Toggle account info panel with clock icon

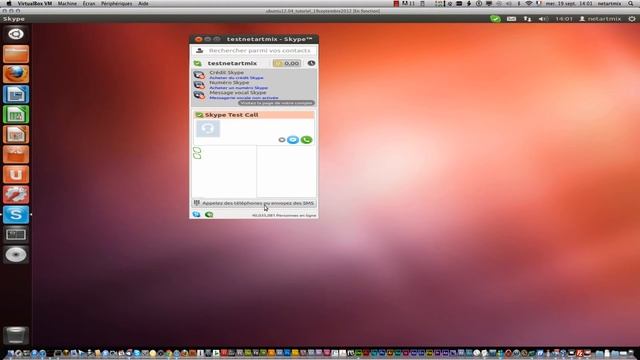[x=311, y=63]
